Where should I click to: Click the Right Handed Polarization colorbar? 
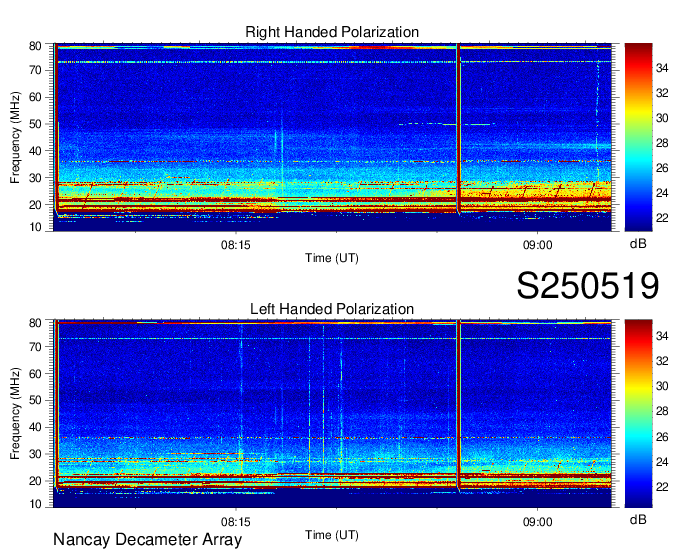coord(638,137)
